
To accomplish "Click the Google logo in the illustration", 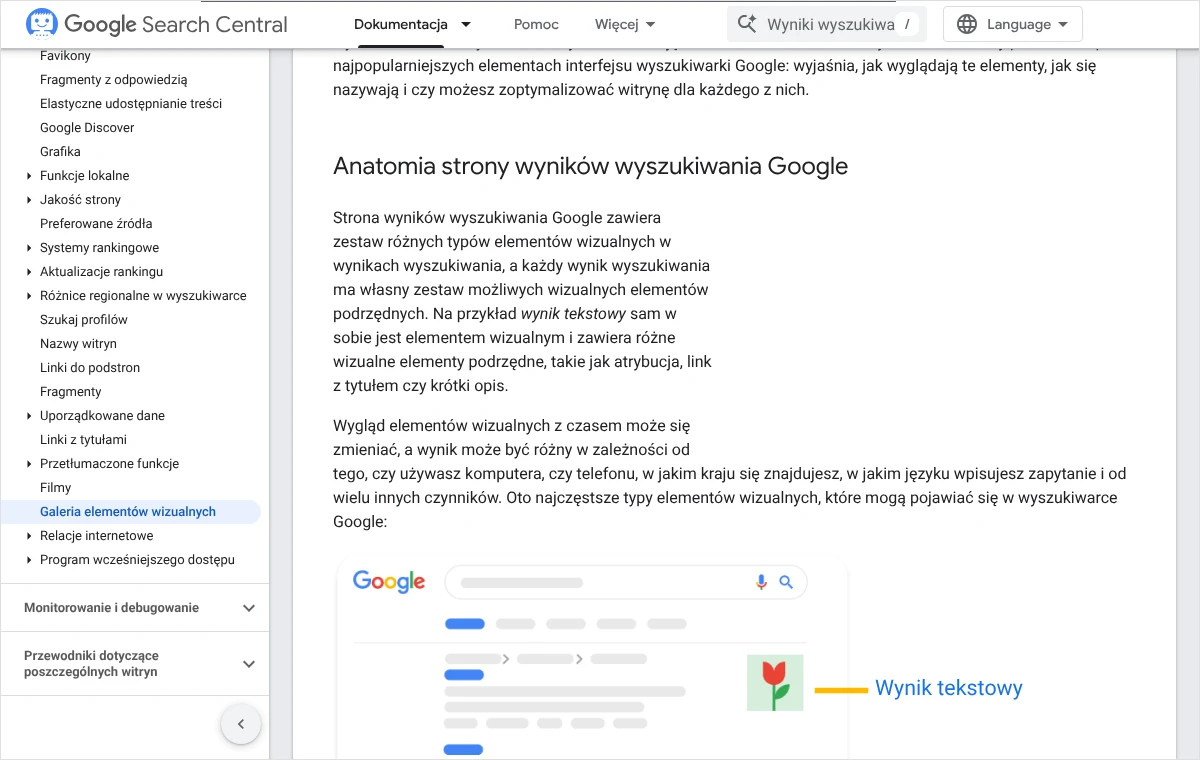I will pos(389,581).
